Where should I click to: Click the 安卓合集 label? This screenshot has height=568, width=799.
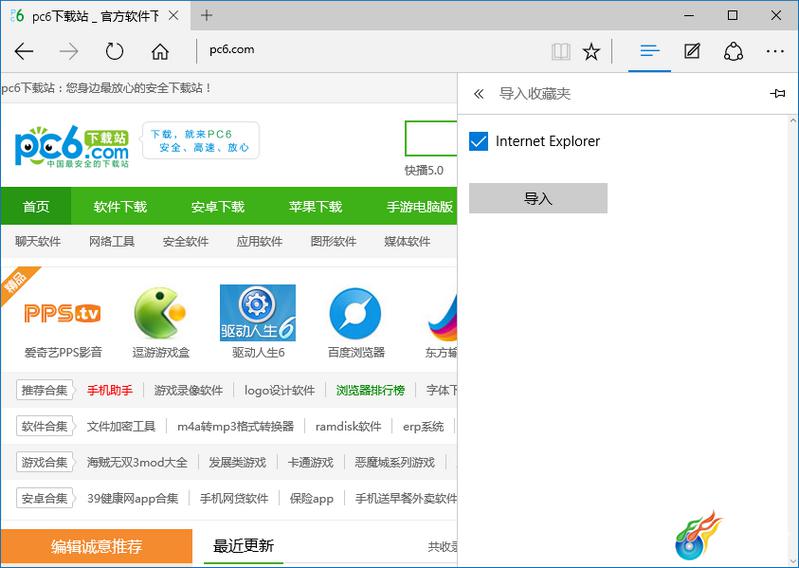[x=44, y=498]
